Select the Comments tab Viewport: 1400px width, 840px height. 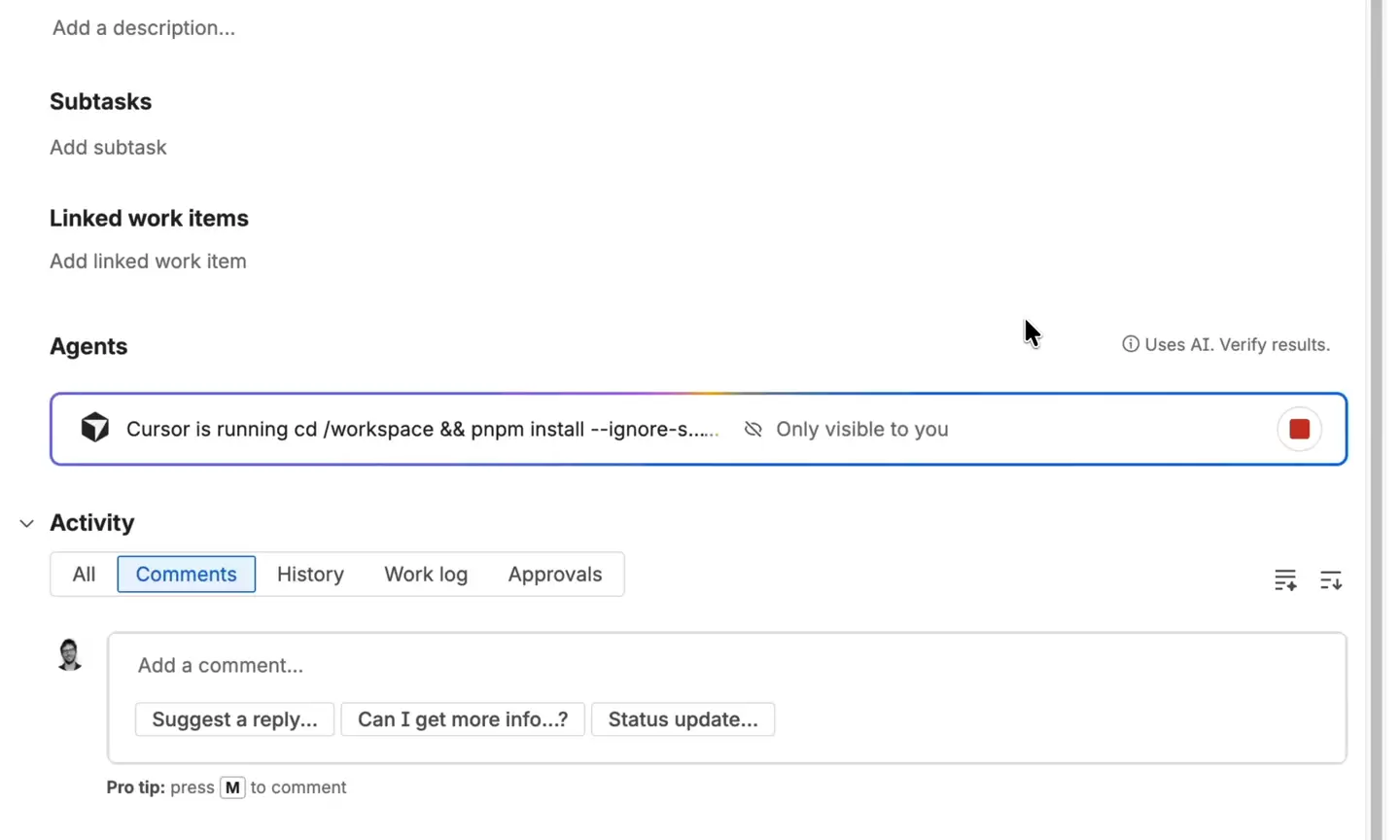(186, 574)
